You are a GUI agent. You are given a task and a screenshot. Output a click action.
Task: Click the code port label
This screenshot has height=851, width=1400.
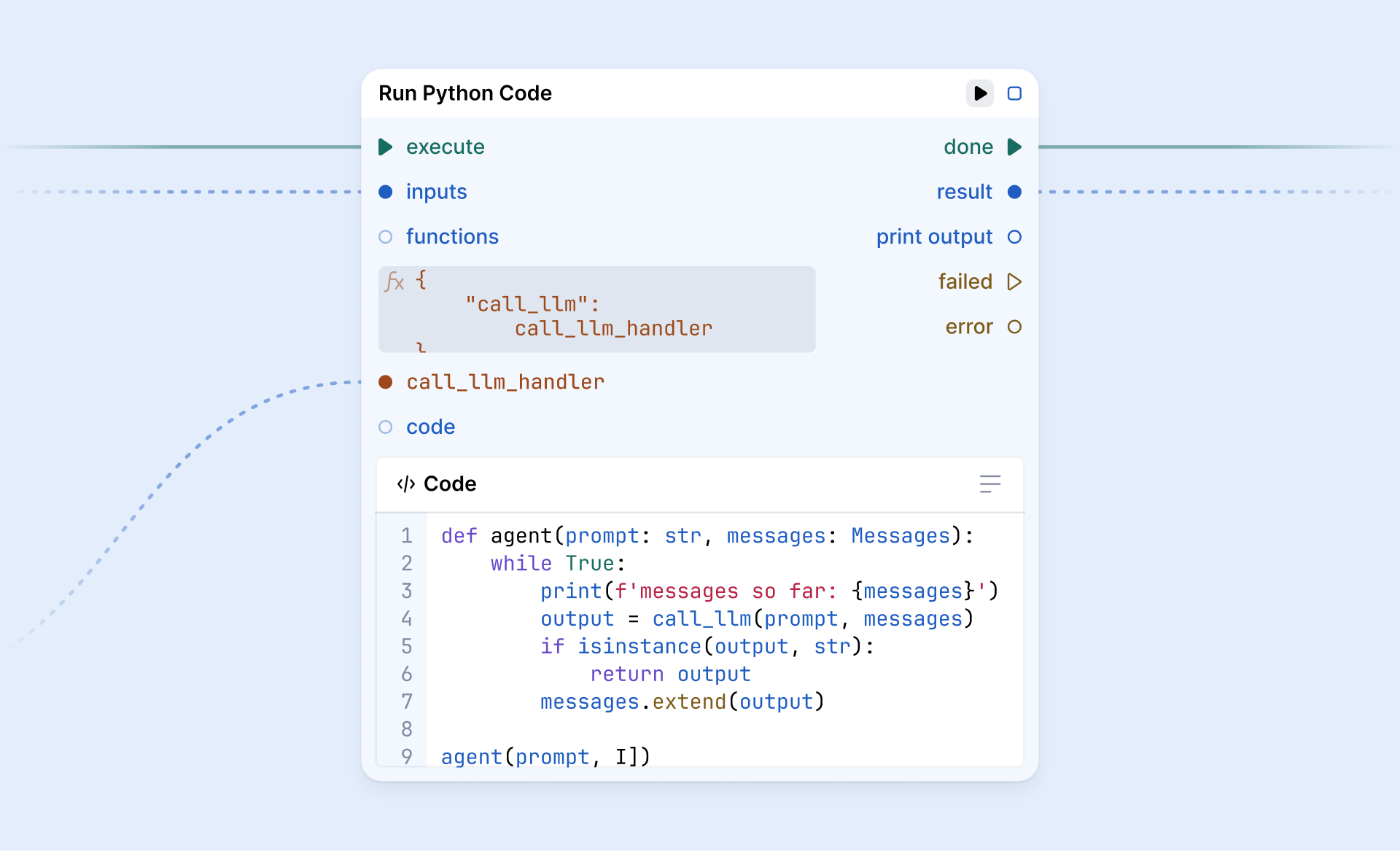(x=431, y=427)
